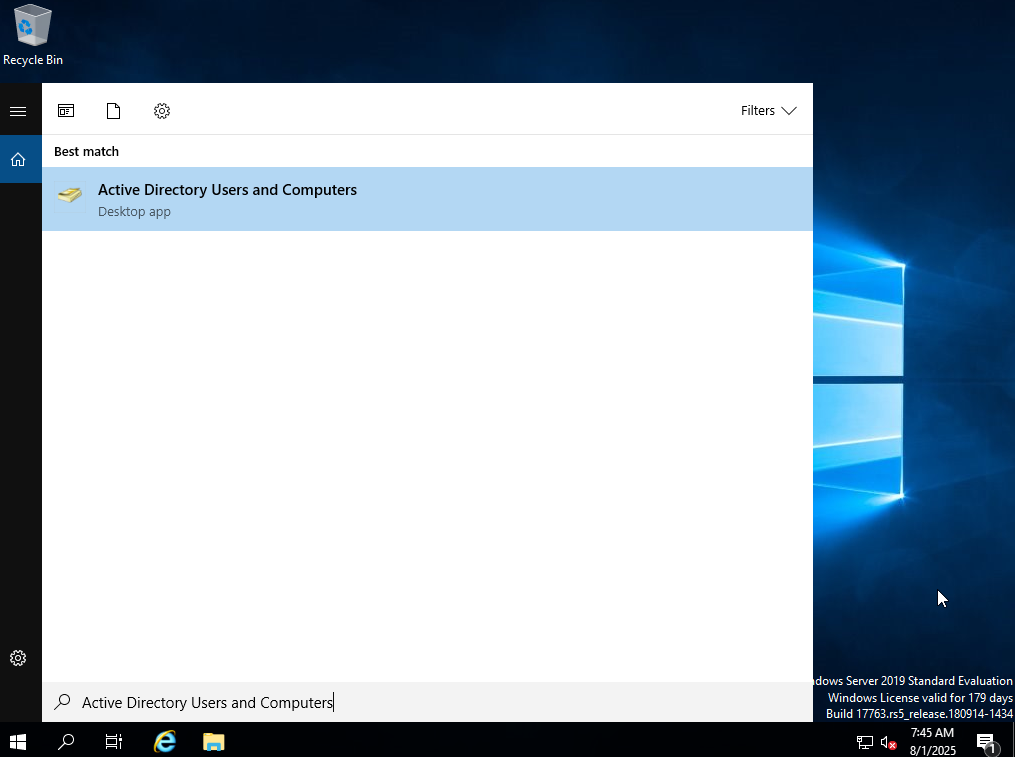Filter results by Apps icon
This screenshot has width=1015, height=757.
pyautogui.click(x=66, y=111)
